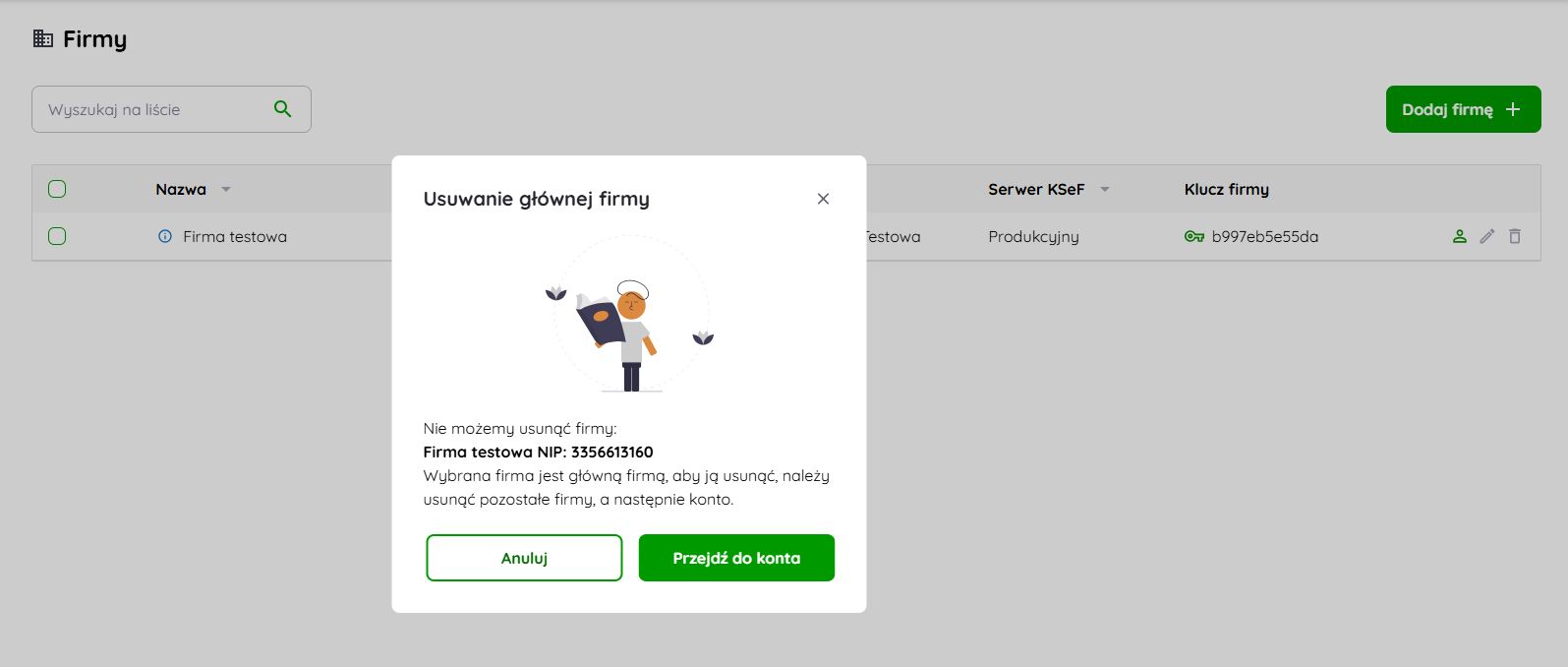The image size is (1568, 667).
Task: Open the Nazwa column sort arrow
Action: [226, 189]
